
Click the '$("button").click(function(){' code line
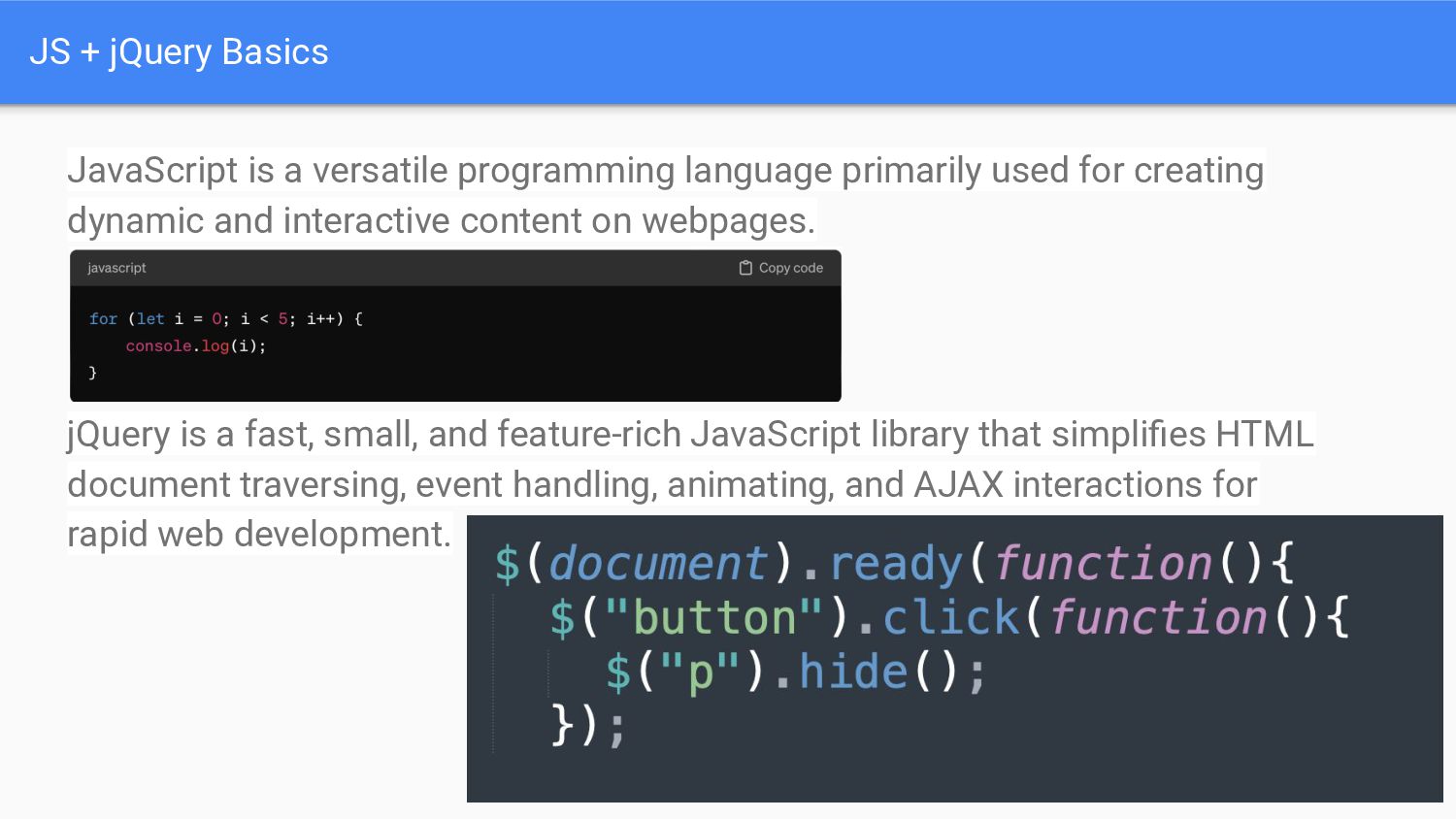pyautogui.click(x=949, y=617)
